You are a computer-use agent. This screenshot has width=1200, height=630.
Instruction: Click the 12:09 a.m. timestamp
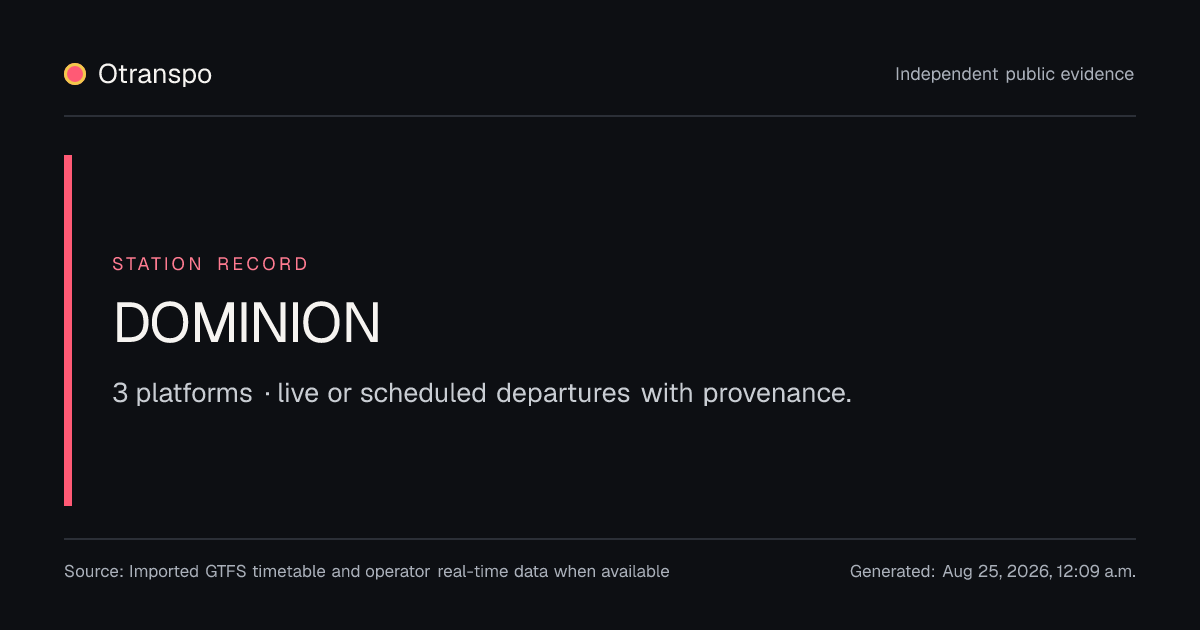1094,572
